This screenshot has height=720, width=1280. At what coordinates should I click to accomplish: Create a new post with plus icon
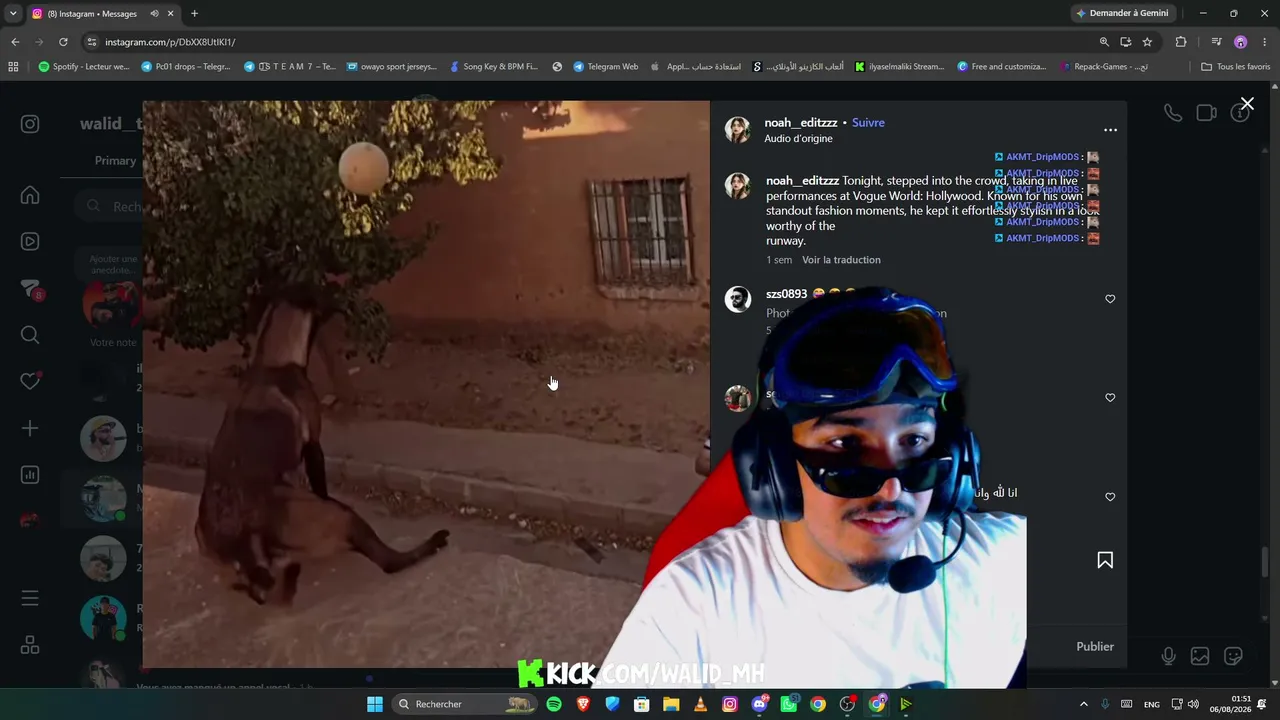pyautogui.click(x=30, y=429)
